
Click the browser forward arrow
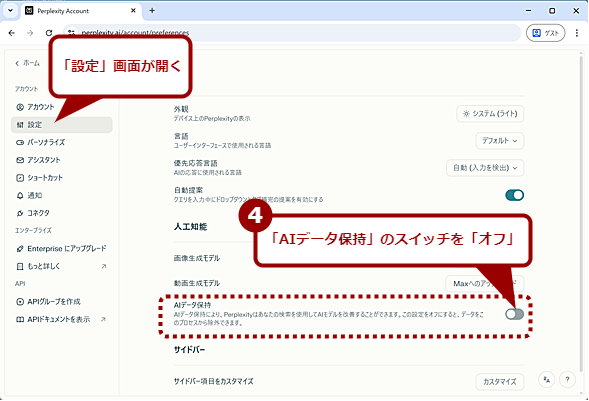(30, 33)
